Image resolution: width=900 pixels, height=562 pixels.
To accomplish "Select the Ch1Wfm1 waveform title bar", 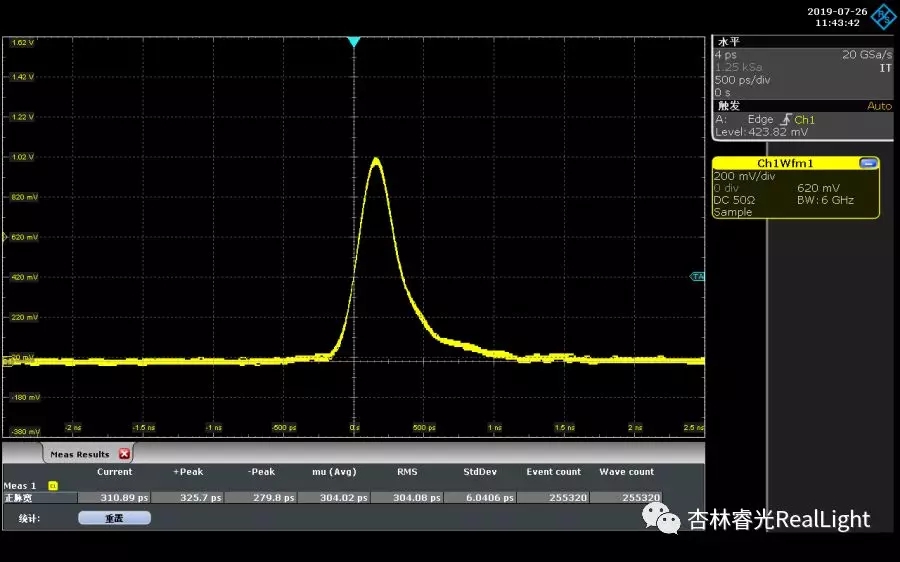I will [785, 163].
